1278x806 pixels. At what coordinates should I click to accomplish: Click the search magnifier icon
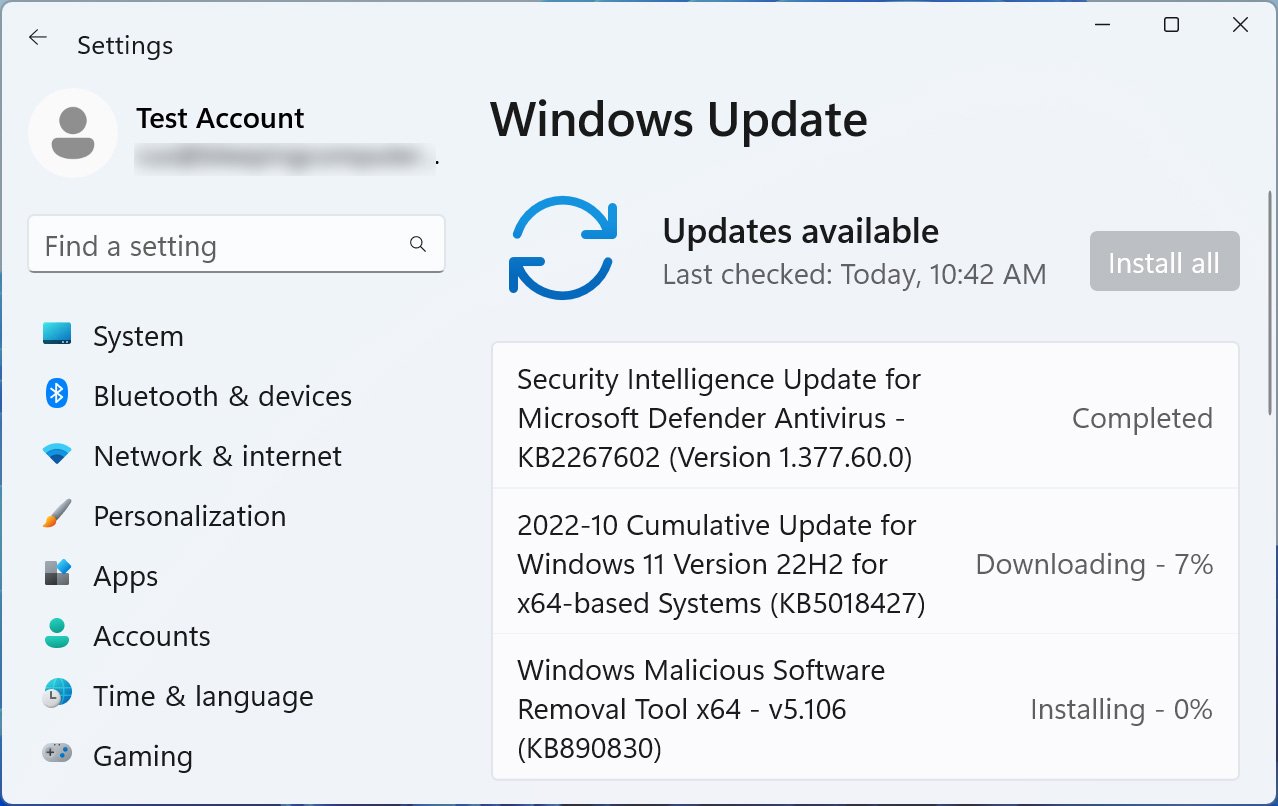point(418,244)
